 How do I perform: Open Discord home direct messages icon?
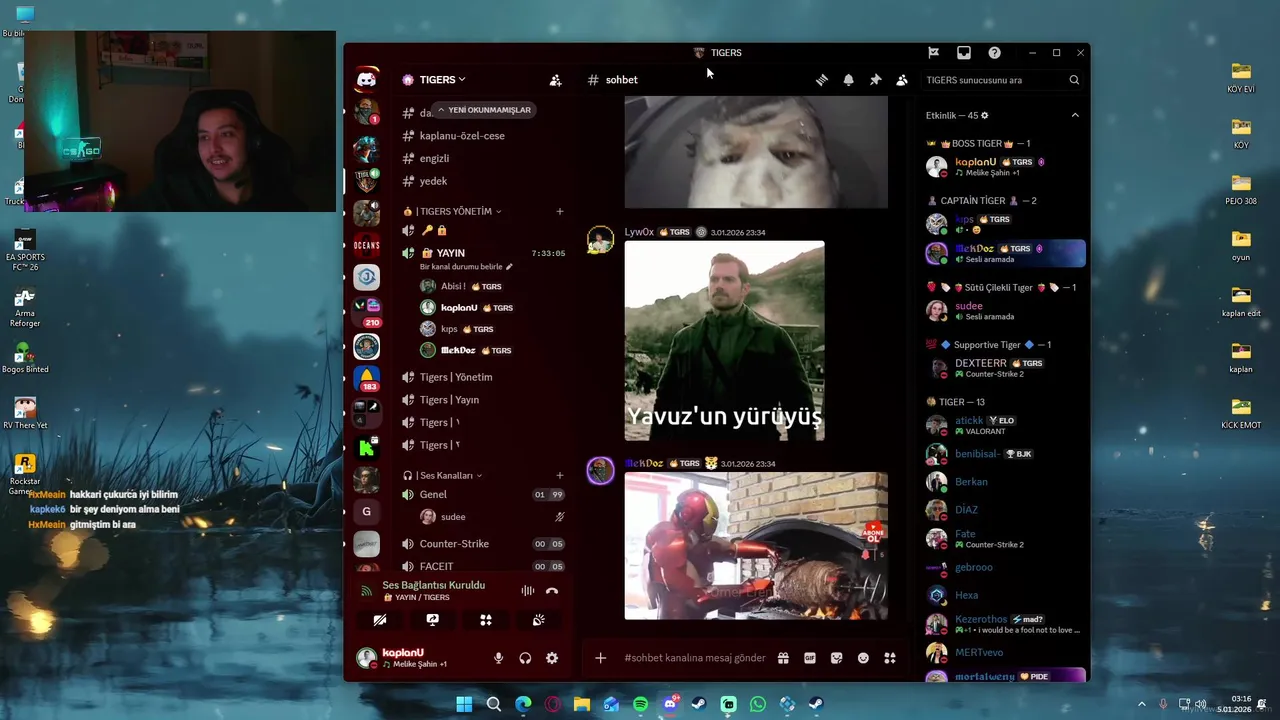[367, 80]
